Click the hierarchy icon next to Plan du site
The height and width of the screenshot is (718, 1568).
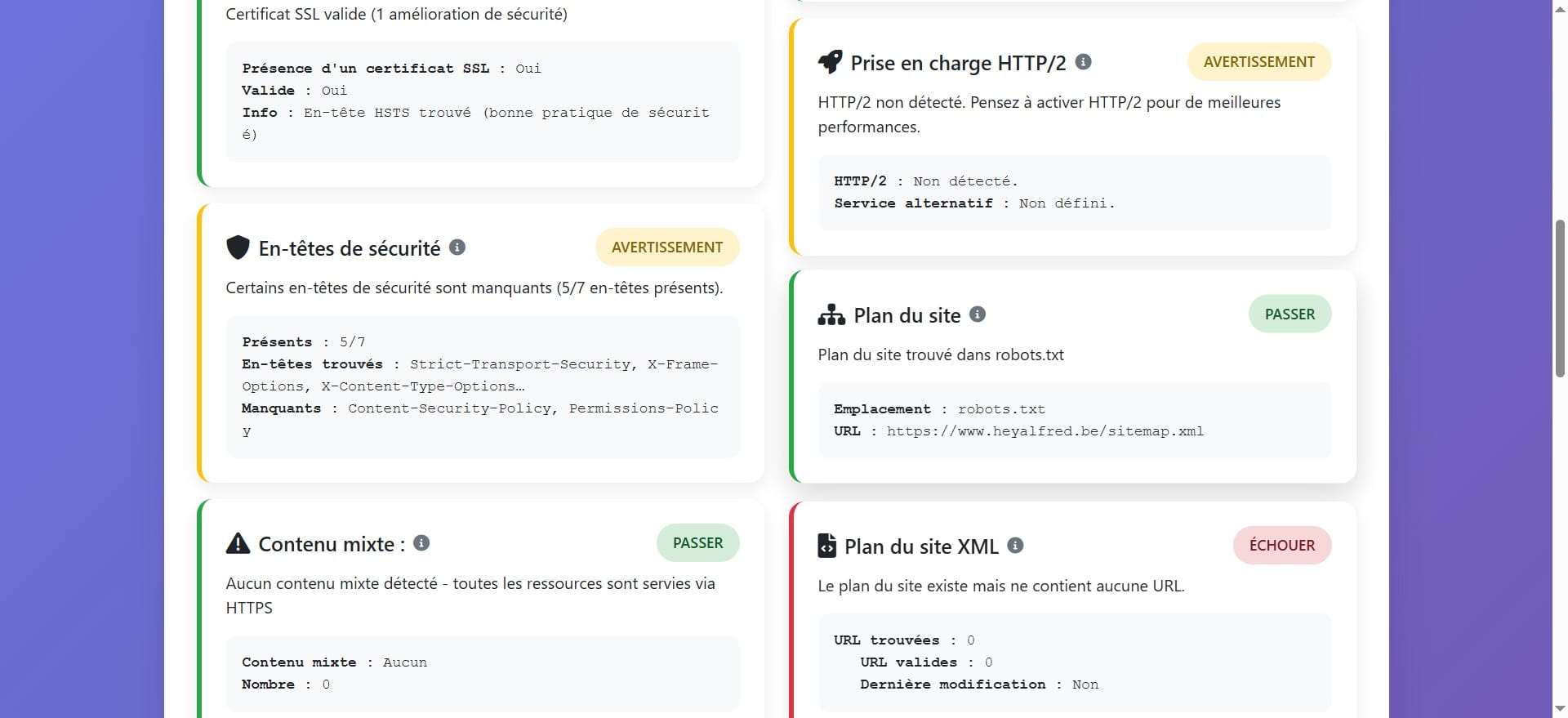coord(831,314)
